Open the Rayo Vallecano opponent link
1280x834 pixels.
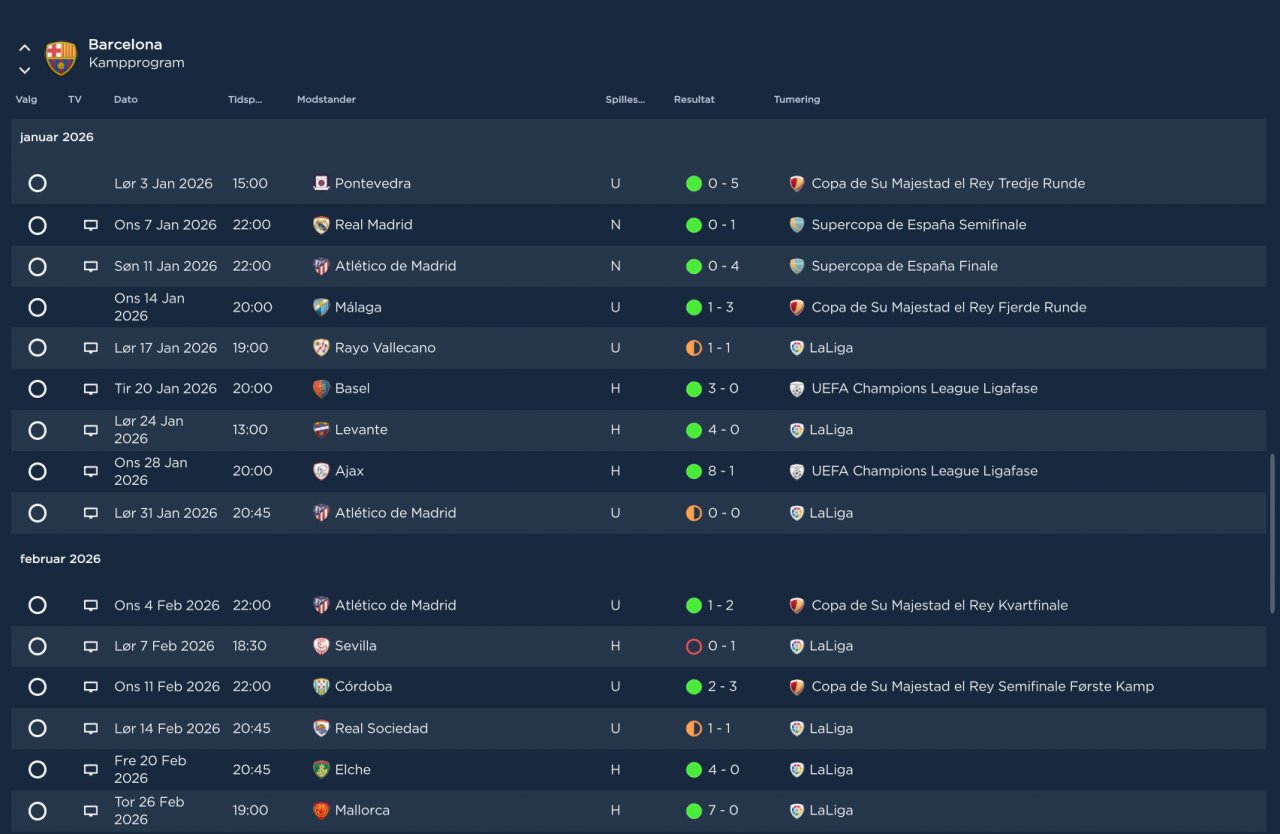pyautogui.click(x=385, y=348)
